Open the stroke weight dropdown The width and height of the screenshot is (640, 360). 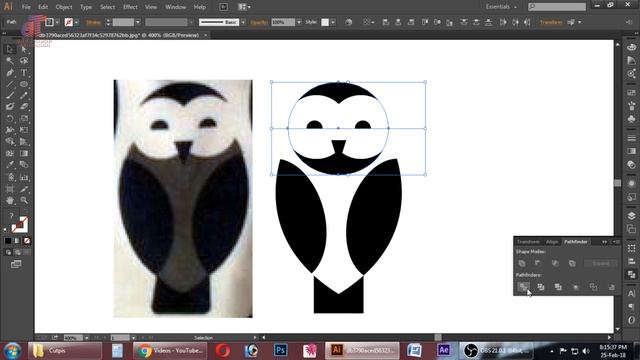pos(138,22)
